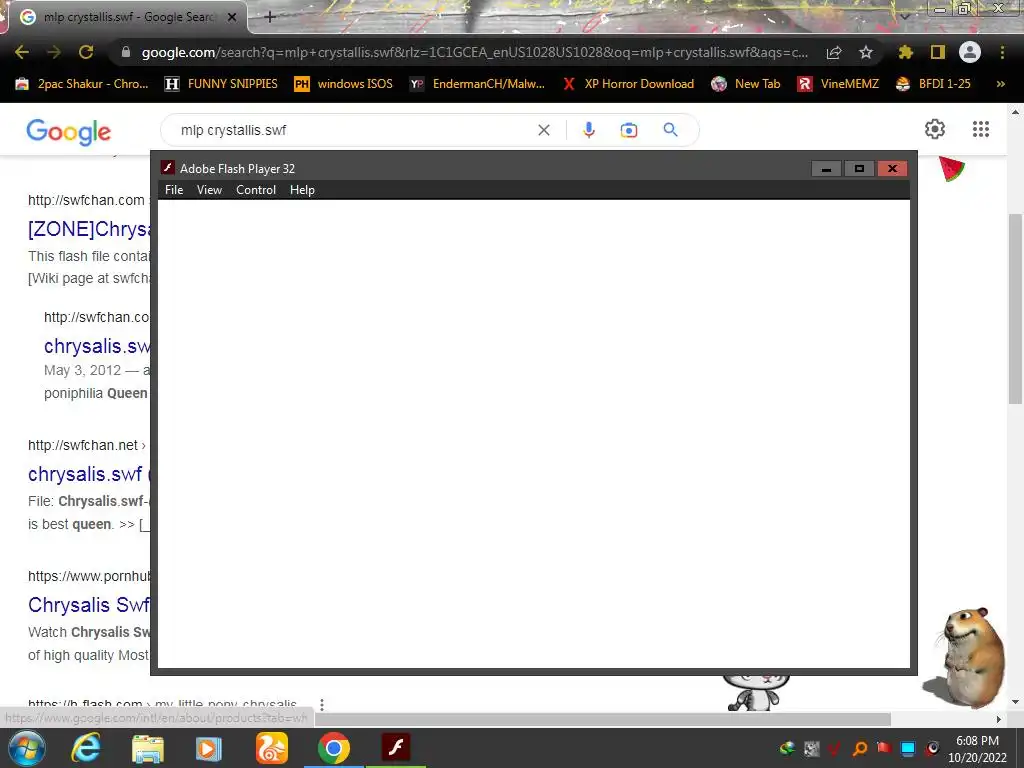Minimize the Adobe Flash Player window
This screenshot has width=1024, height=768.
click(x=826, y=168)
